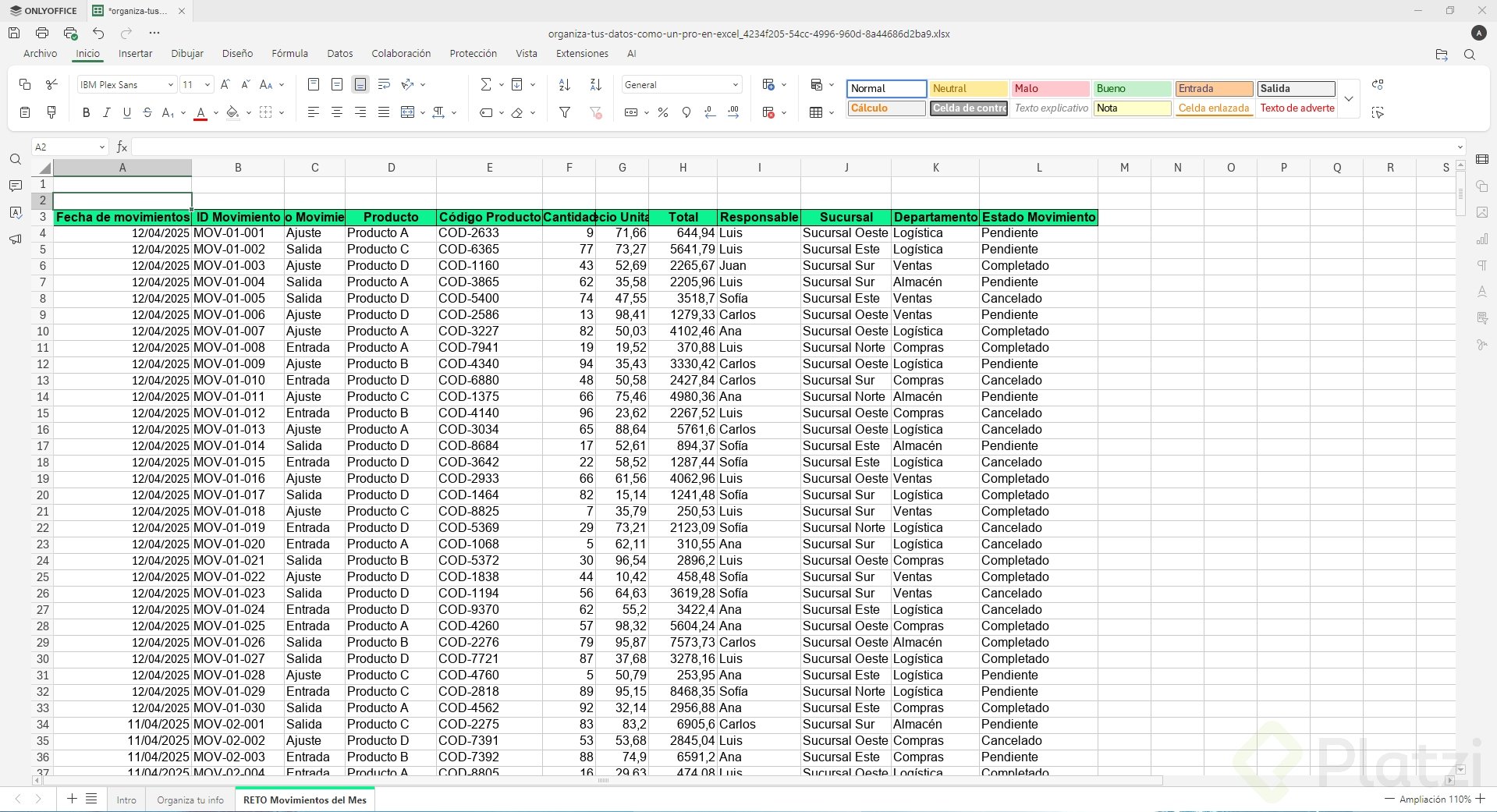Activate the Copy Style paintbrush tool
This screenshot has height=812, width=1497.
pos(51,112)
